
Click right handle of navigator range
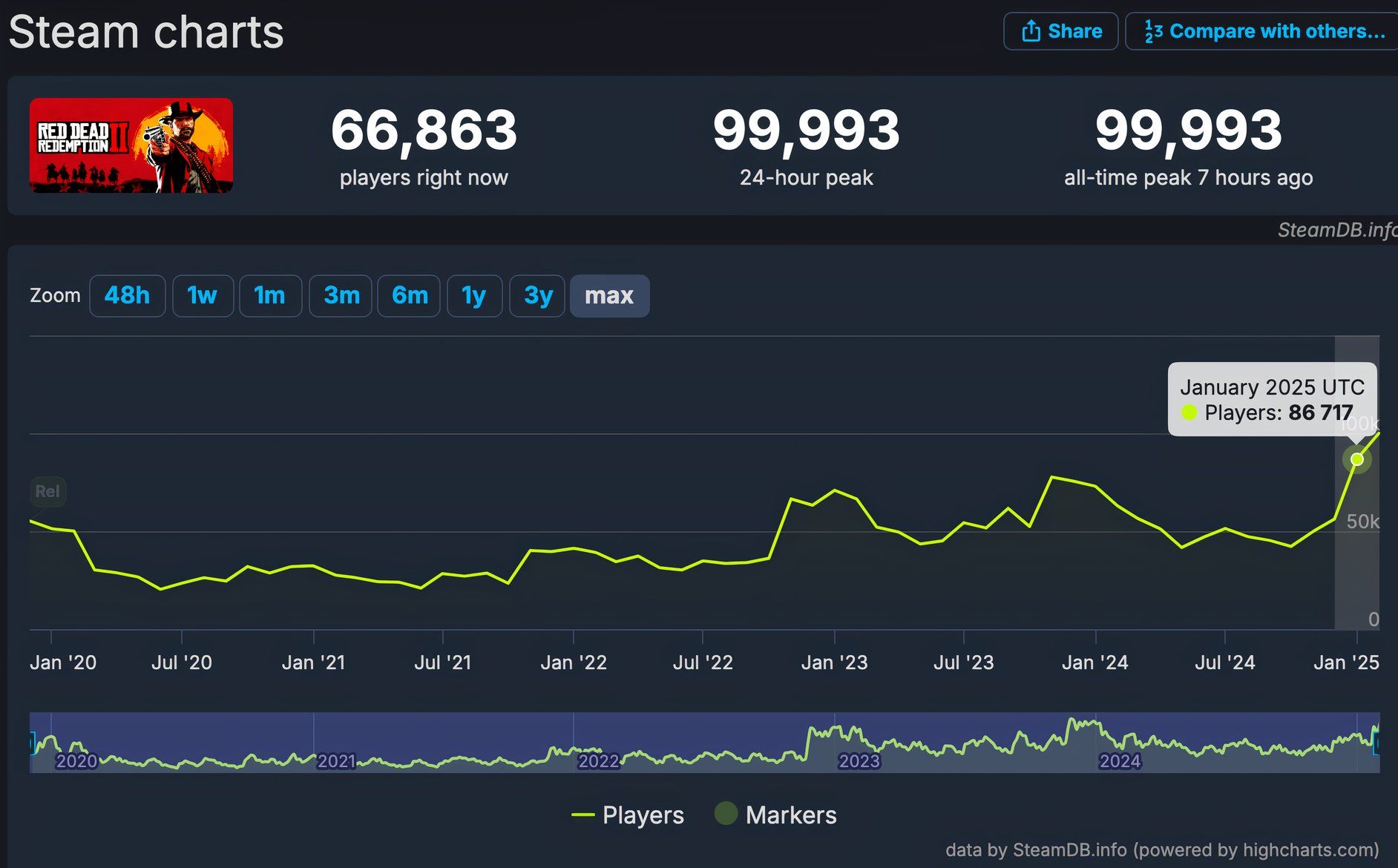1377,743
